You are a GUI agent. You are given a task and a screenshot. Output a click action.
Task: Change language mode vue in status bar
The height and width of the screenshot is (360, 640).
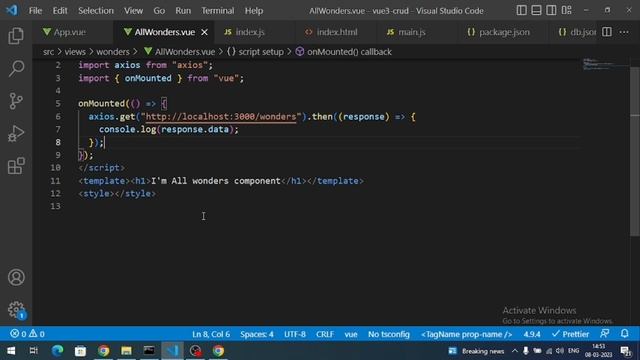[x=351, y=334]
